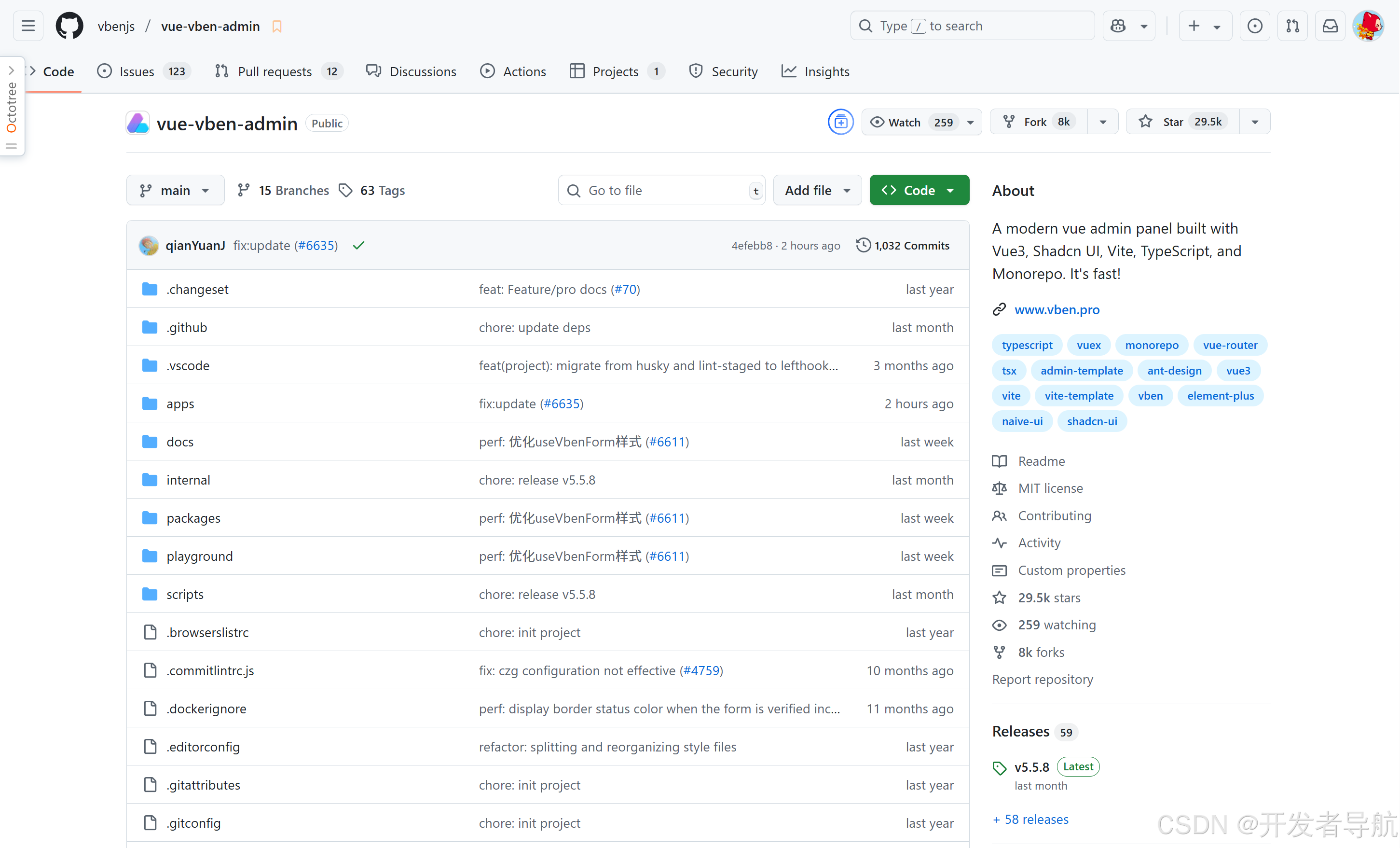Click the Copilot icon in header
This screenshot has width=1400, height=848.
tap(1118, 26)
